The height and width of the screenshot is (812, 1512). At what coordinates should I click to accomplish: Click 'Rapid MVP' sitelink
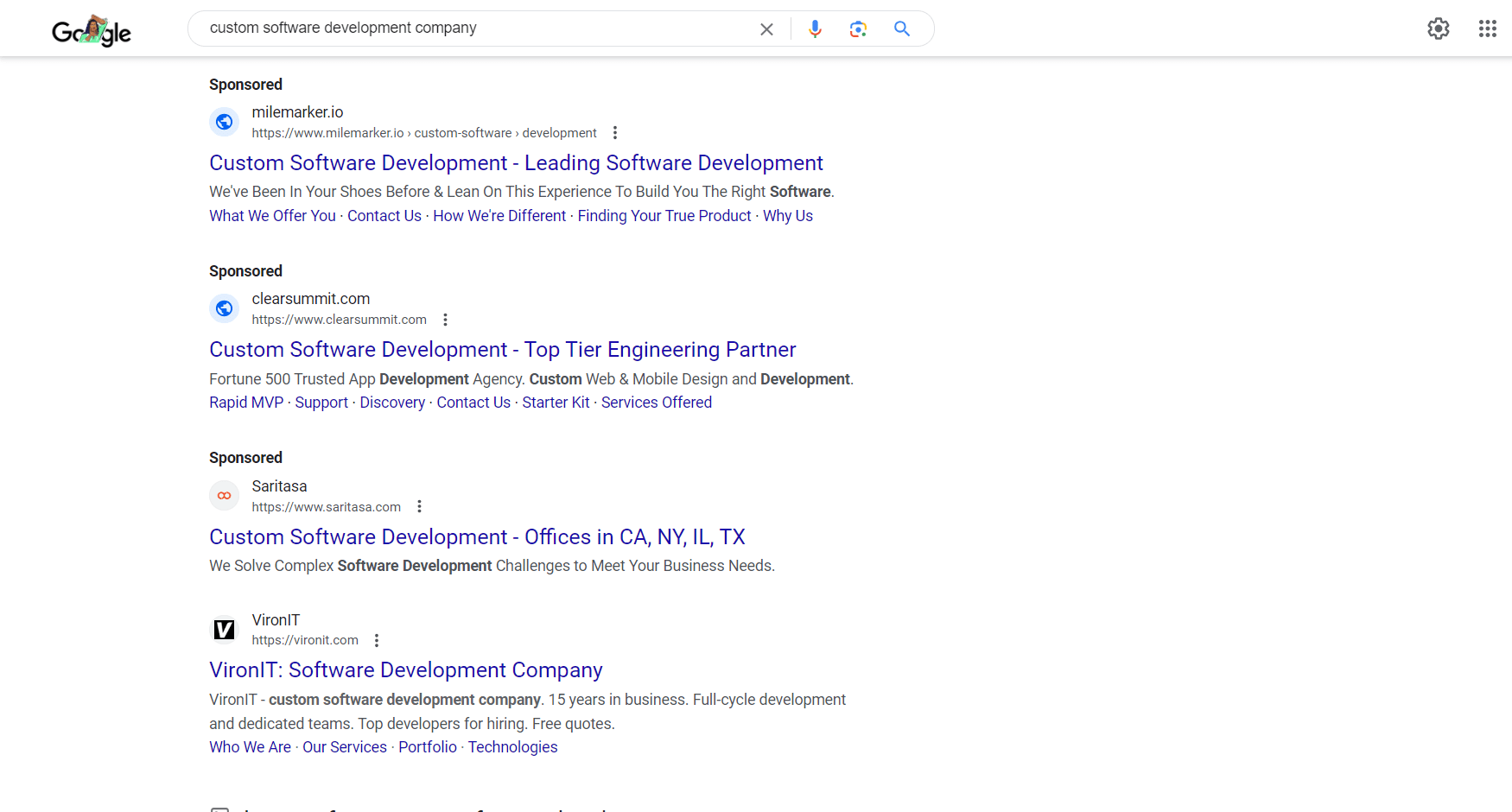[246, 403]
